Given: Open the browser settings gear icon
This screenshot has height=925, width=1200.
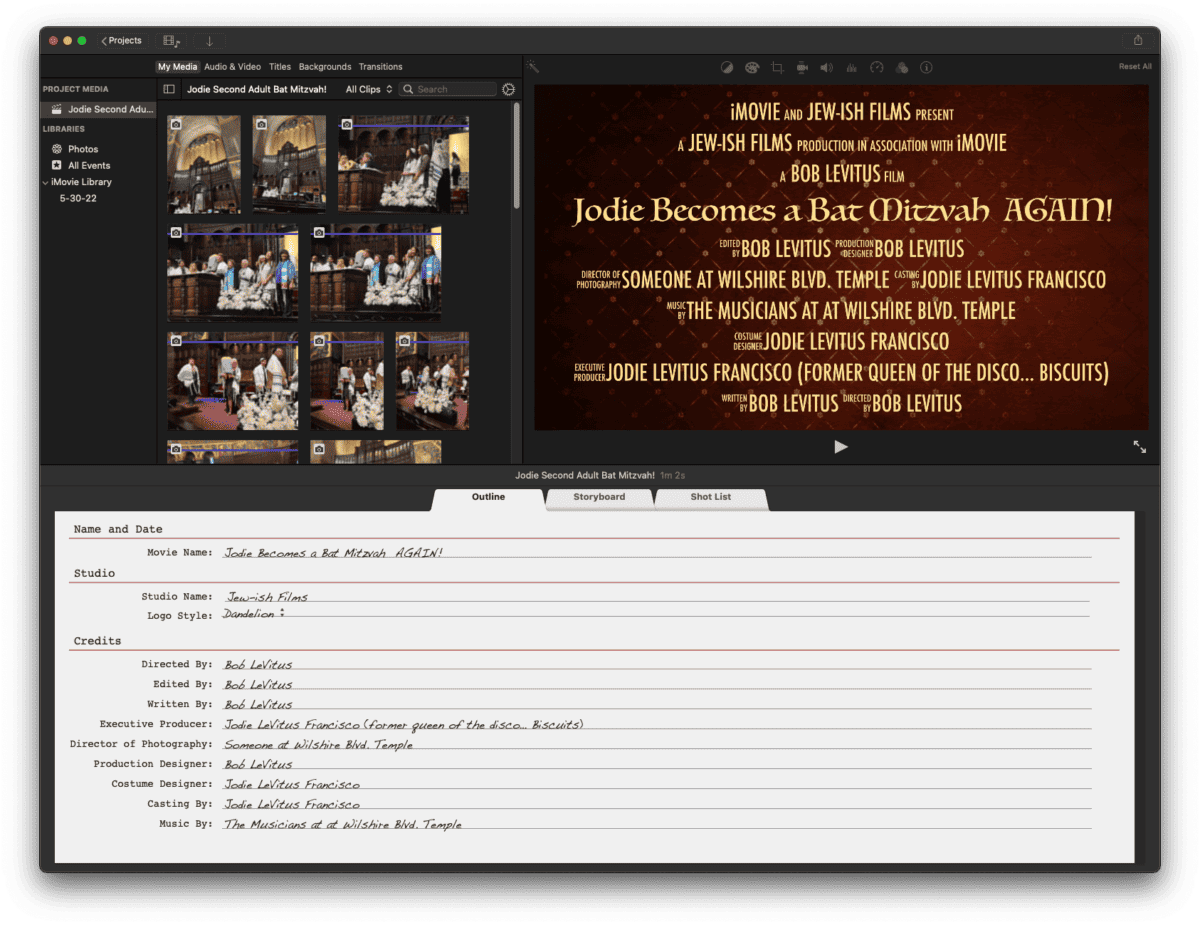Looking at the screenshot, I should click(508, 89).
